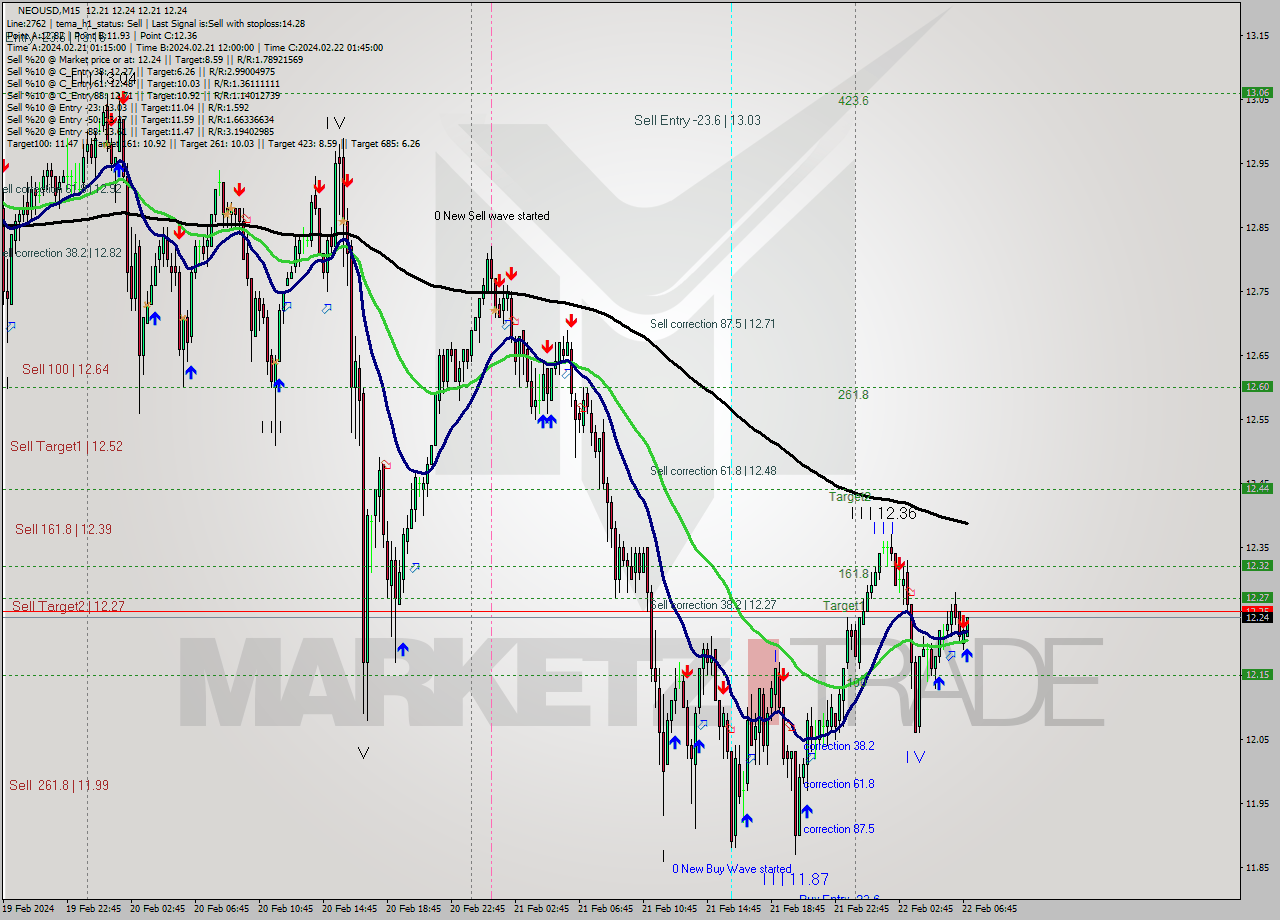Image resolution: width=1280 pixels, height=920 pixels.
Task: Click the green 12.44 price tag
Action: [1257, 489]
